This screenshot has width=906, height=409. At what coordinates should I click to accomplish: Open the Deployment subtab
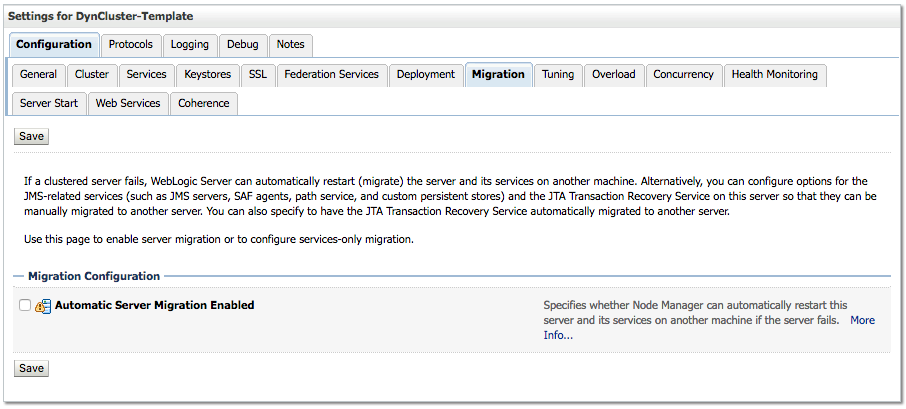425,75
